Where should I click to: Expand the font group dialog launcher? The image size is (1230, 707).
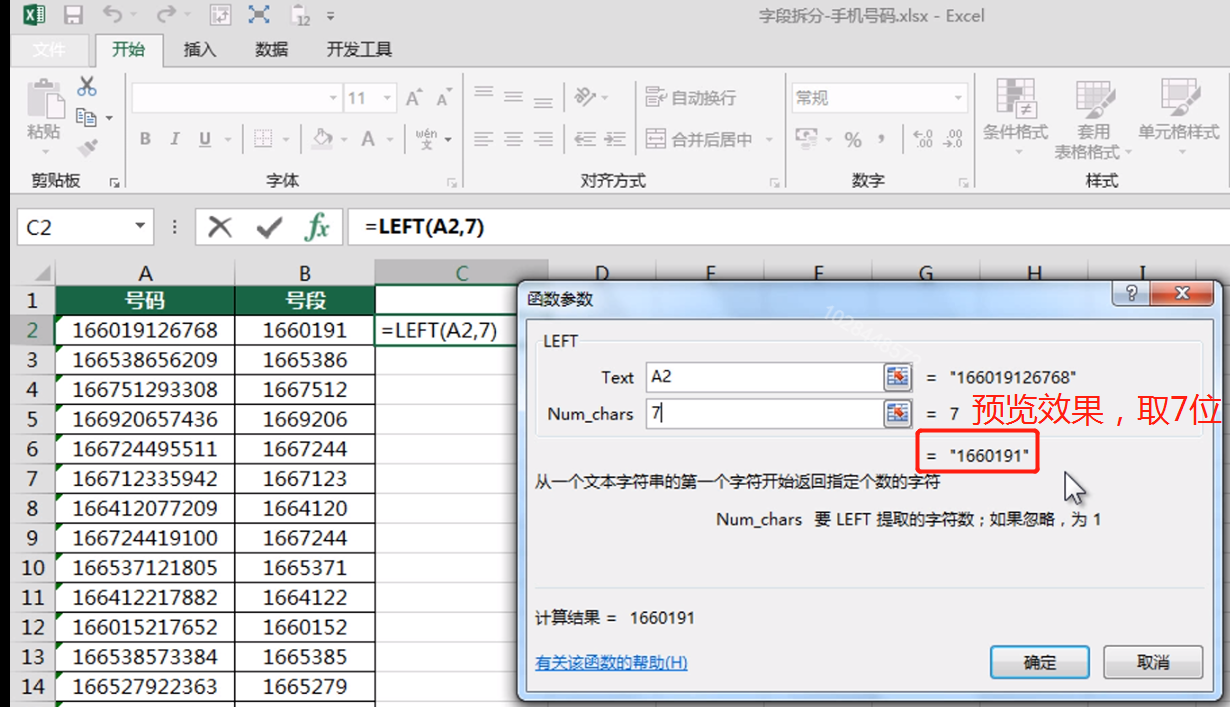(x=452, y=182)
